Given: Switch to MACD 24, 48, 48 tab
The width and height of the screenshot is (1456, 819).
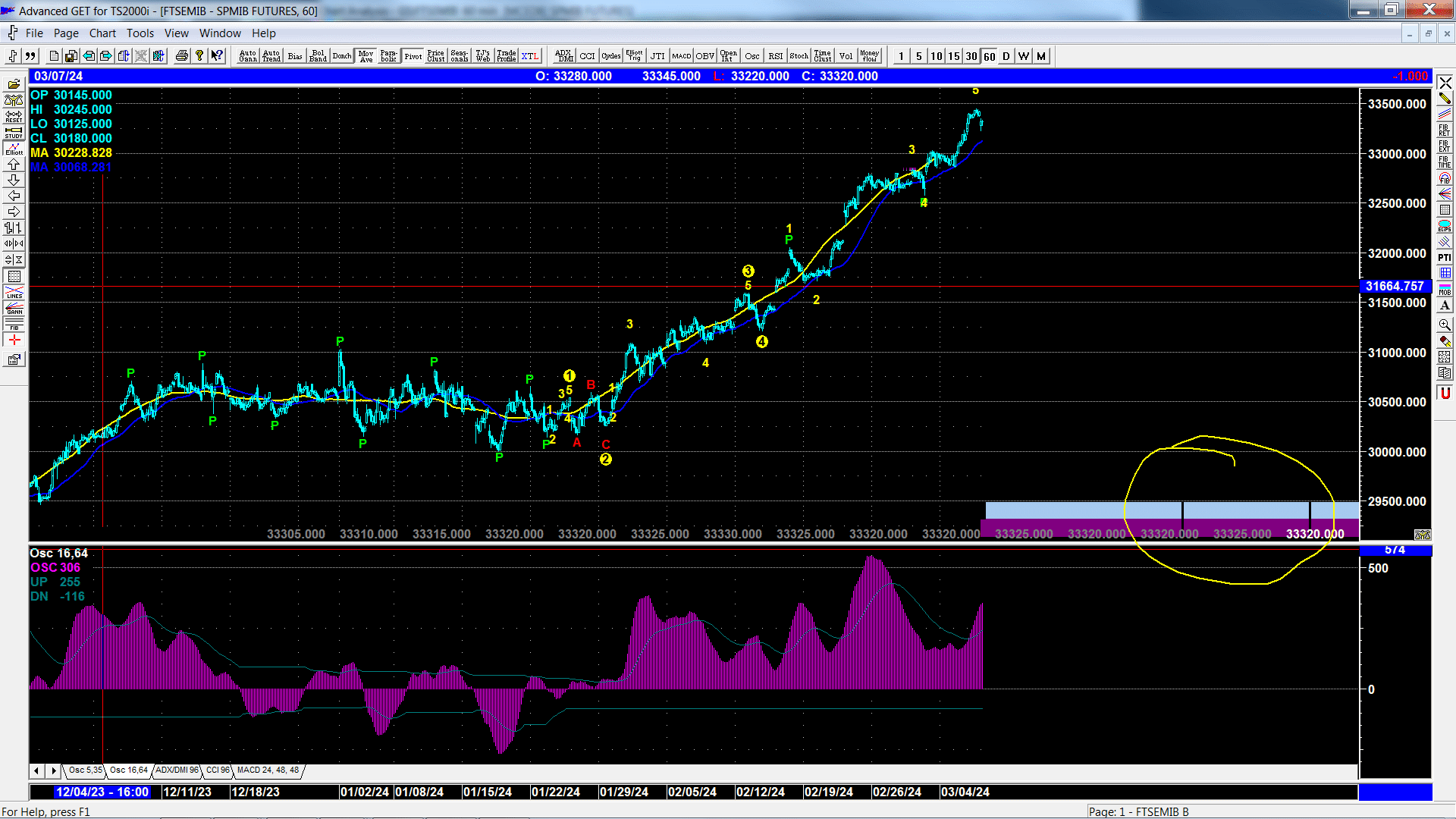Looking at the screenshot, I should (268, 770).
